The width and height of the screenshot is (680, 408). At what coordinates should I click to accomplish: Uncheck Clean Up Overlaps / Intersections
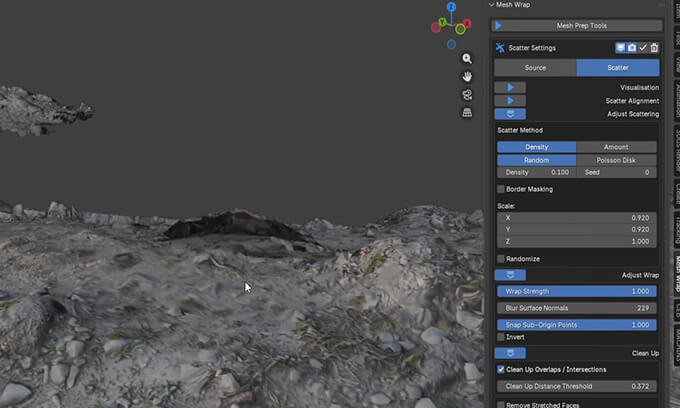[x=501, y=369]
